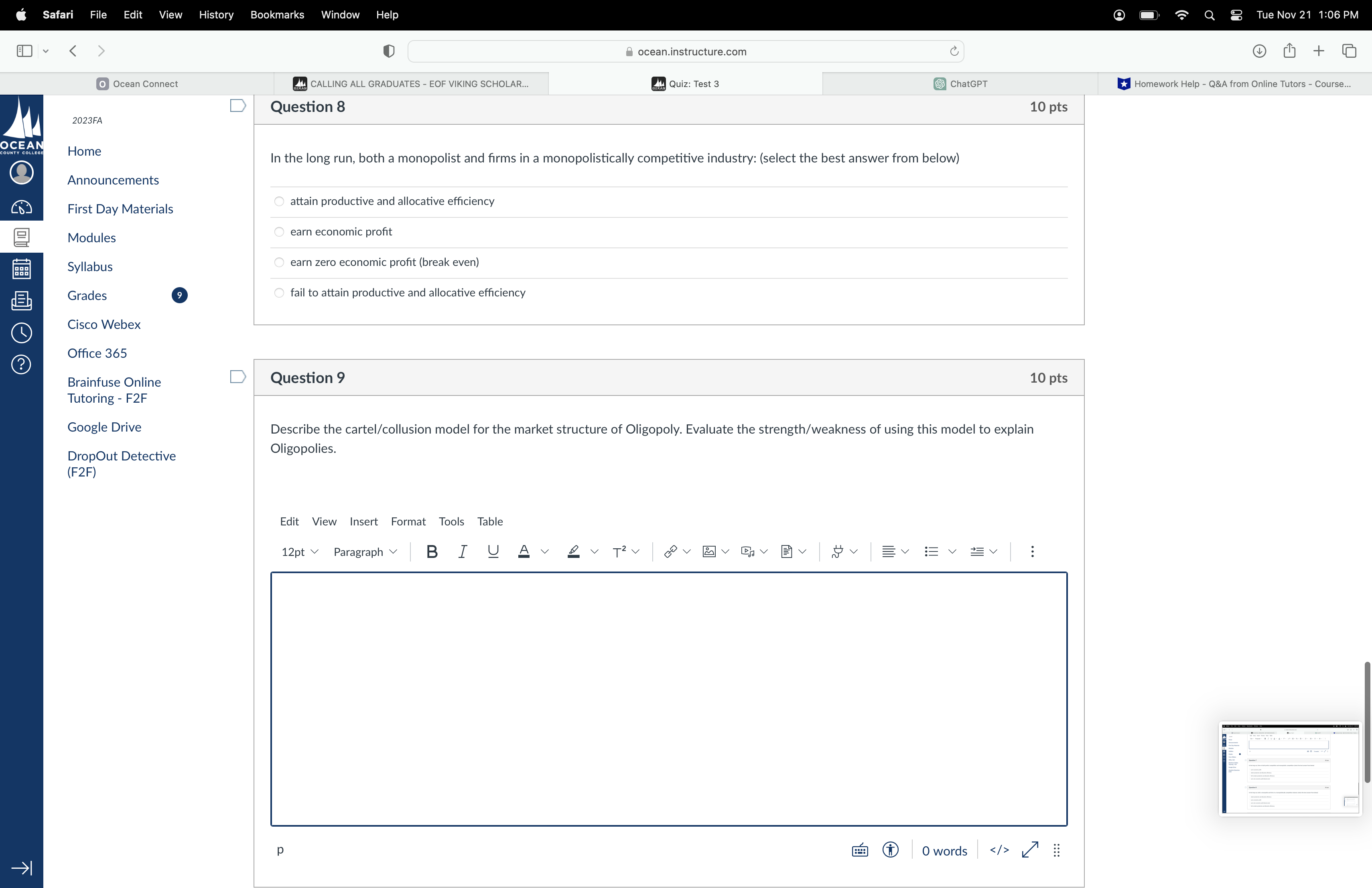
Task: Expand the editor to fullscreen
Action: (1029, 850)
